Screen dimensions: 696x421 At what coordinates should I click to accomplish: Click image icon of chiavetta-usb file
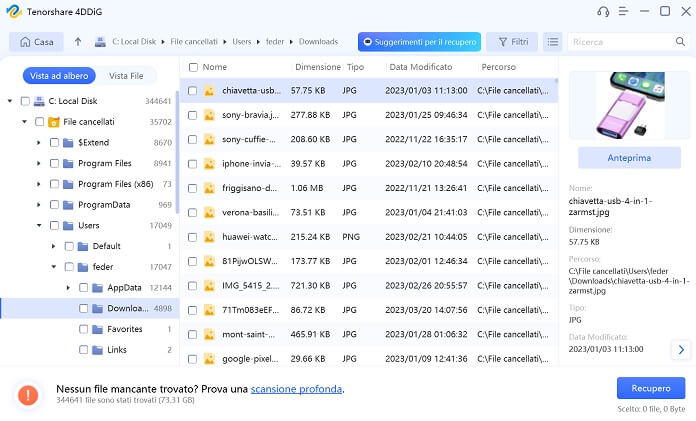tap(209, 91)
